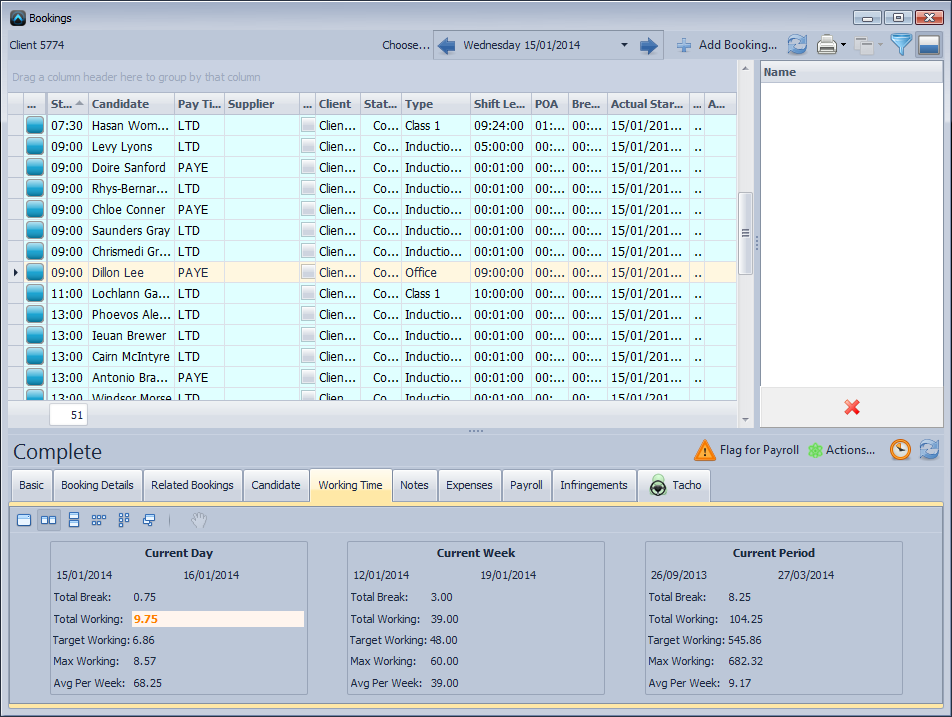Click blue status icon for Levy Lyons row
This screenshot has height=717, width=952.
(x=35, y=146)
